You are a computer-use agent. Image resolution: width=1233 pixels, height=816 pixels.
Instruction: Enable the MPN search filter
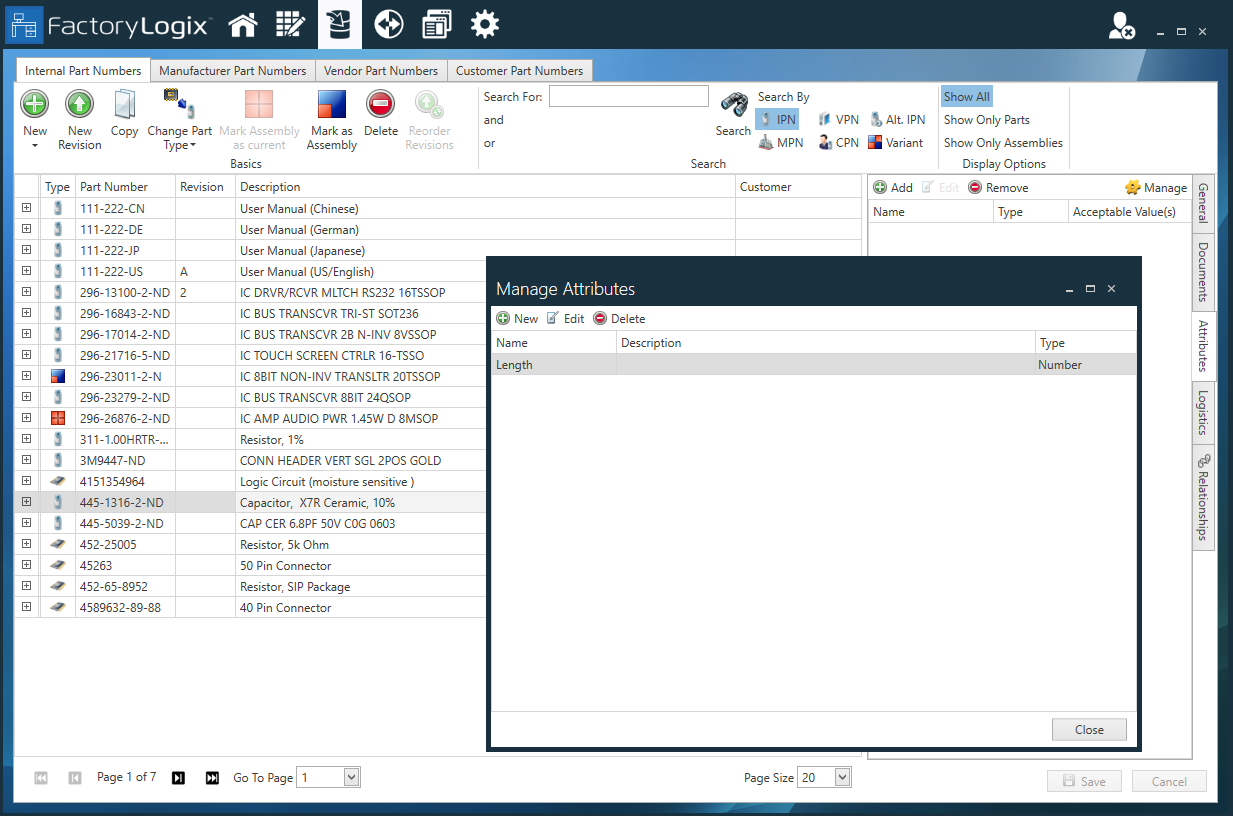780,142
